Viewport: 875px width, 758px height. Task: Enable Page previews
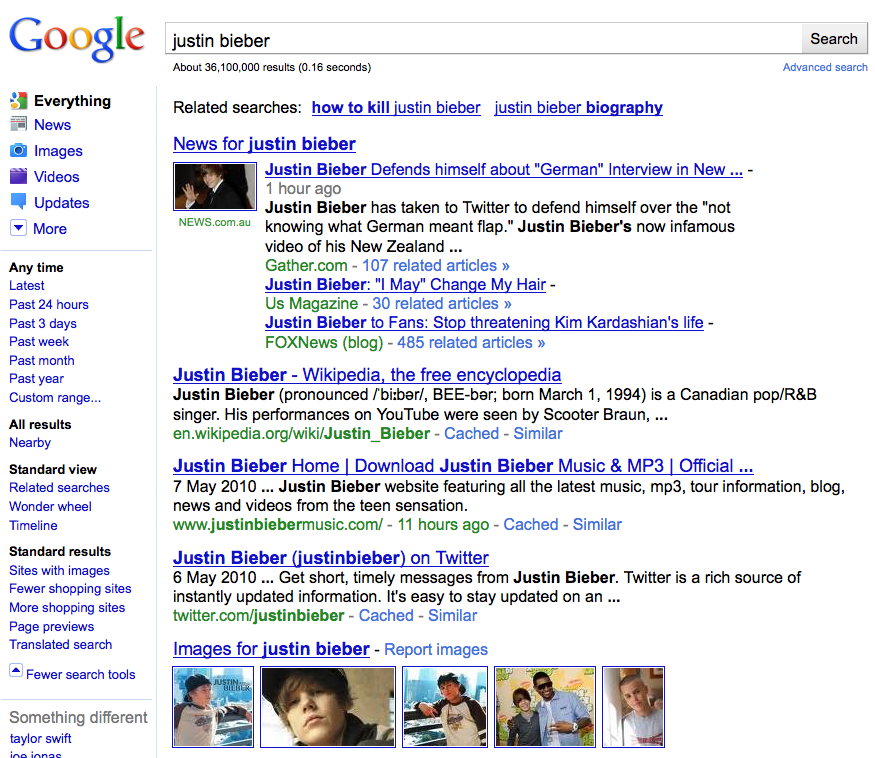(51, 627)
